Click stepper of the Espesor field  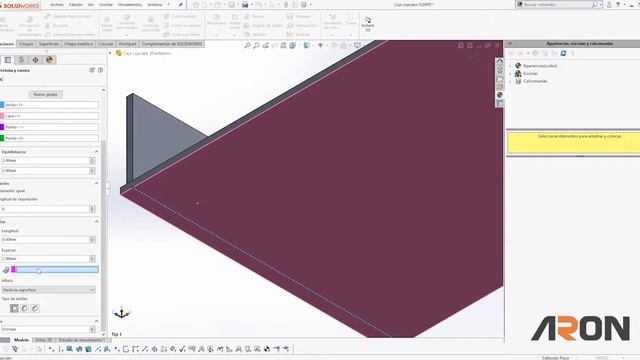pos(92,259)
